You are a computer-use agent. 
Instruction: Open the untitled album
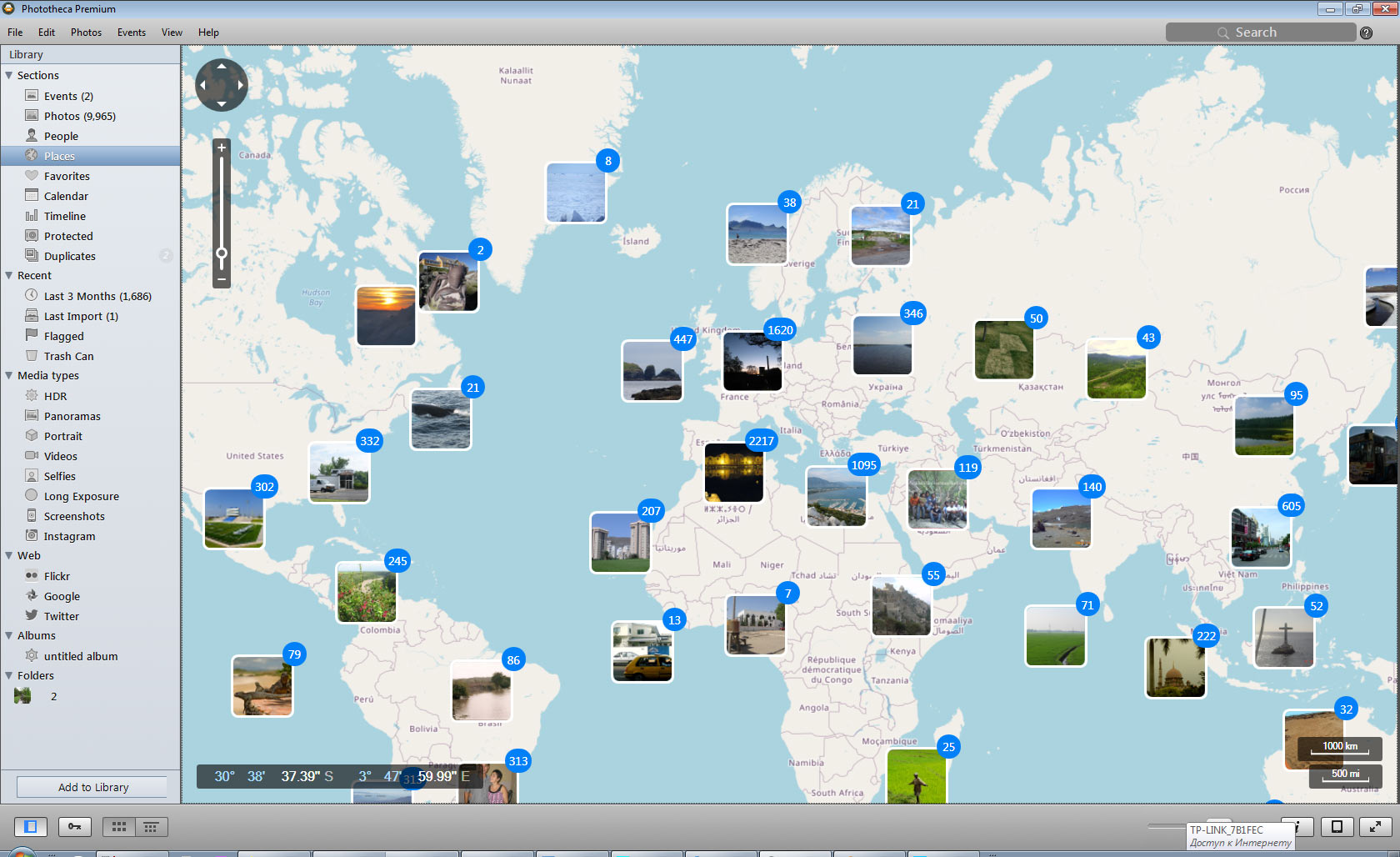(x=90, y=656)
